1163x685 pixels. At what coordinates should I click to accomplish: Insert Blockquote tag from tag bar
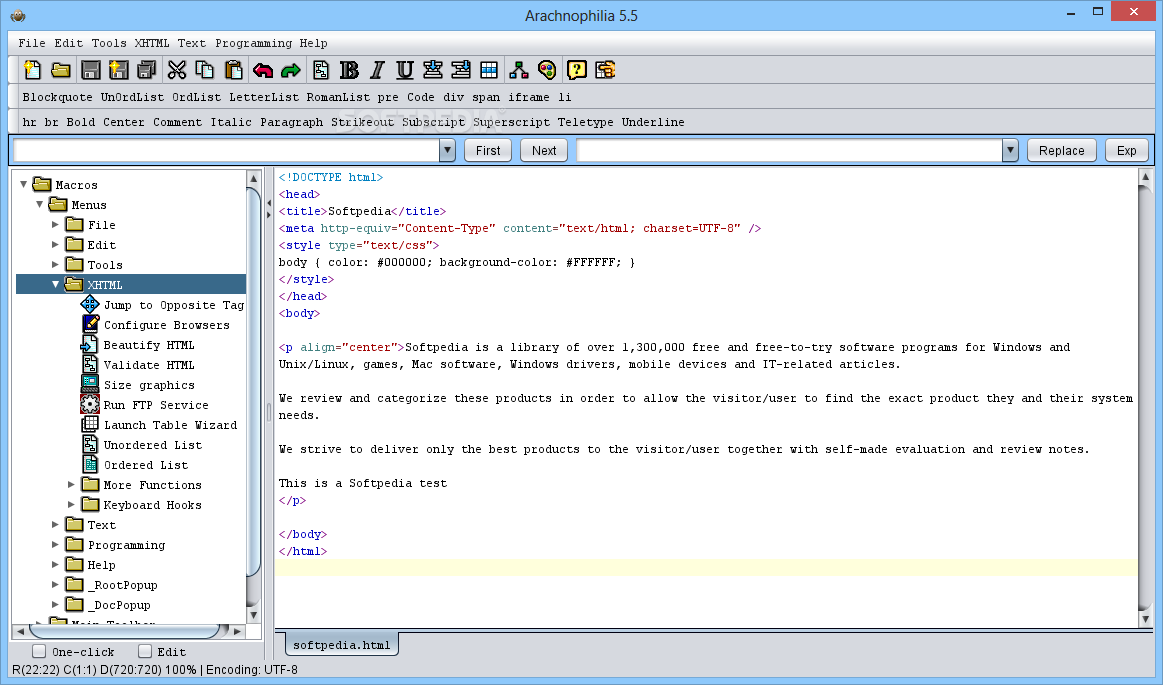[x=58, y=97]
